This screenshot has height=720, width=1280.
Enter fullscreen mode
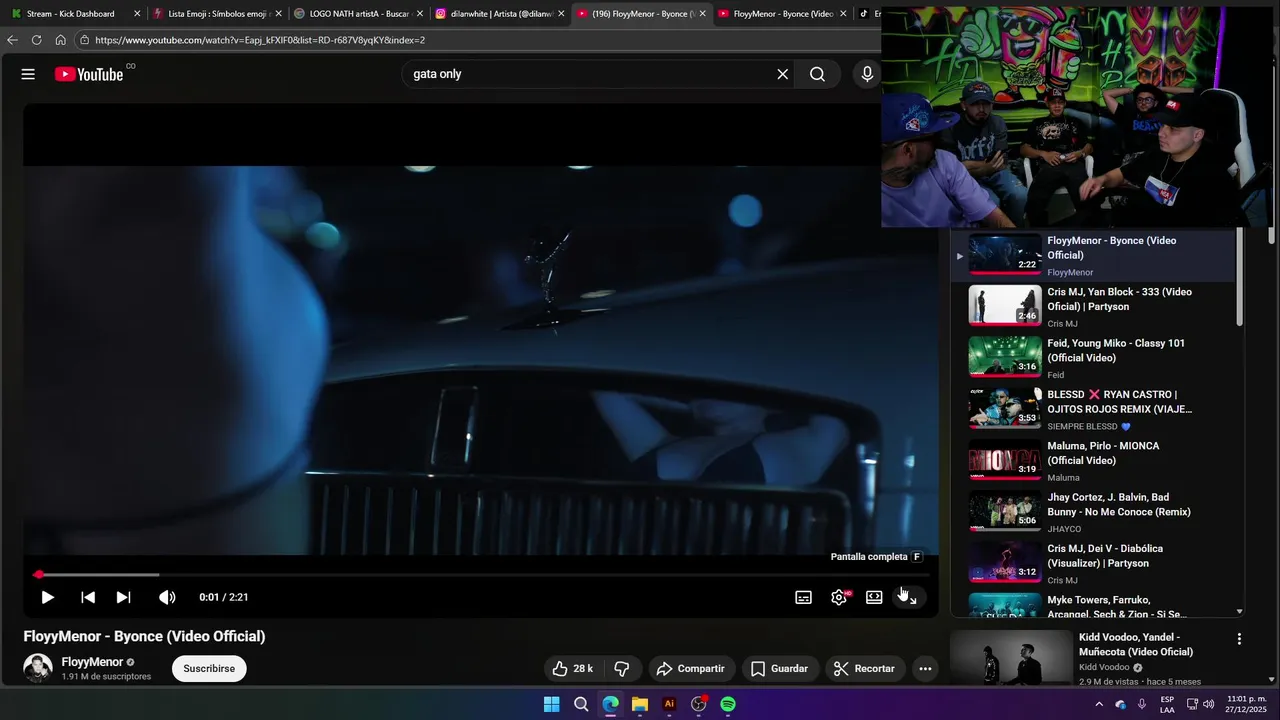pos(909,597)
